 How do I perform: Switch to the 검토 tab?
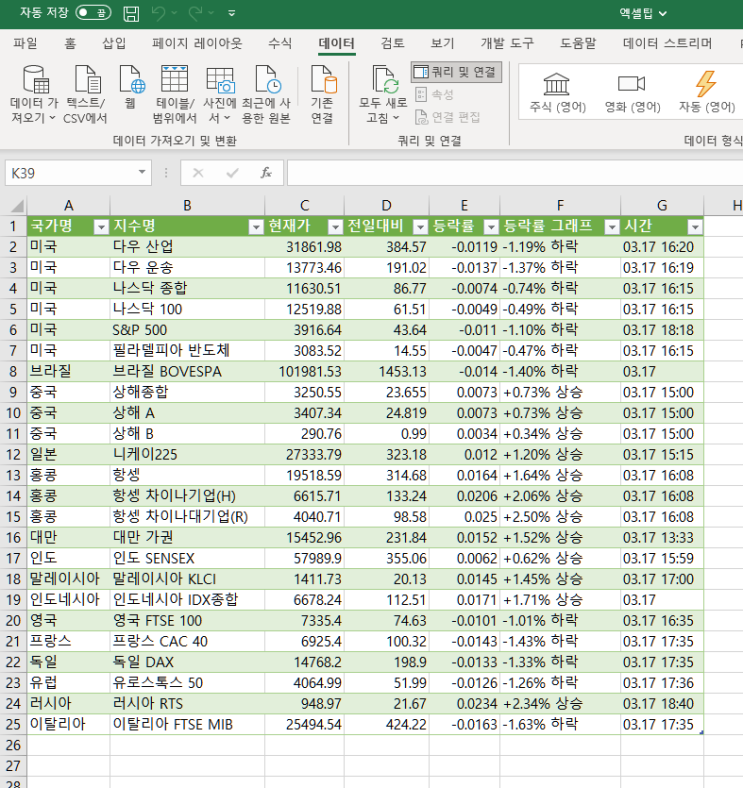tap(393, 43)
